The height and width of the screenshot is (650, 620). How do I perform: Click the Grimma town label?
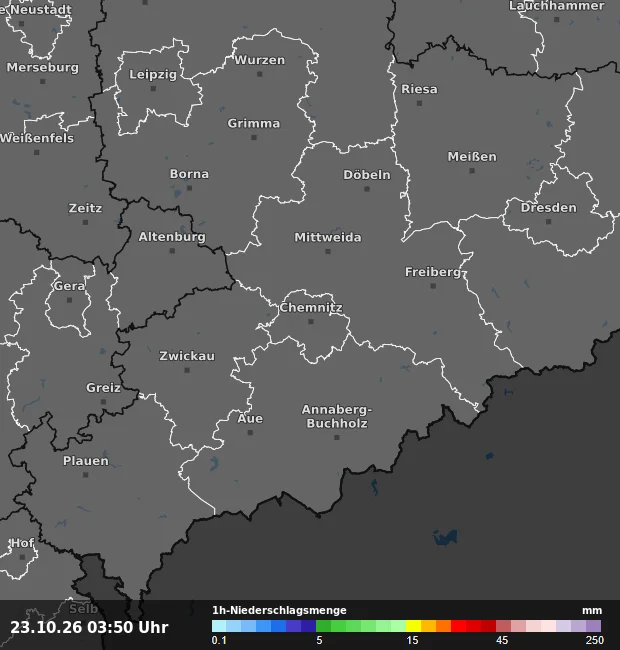pos(254,124)
